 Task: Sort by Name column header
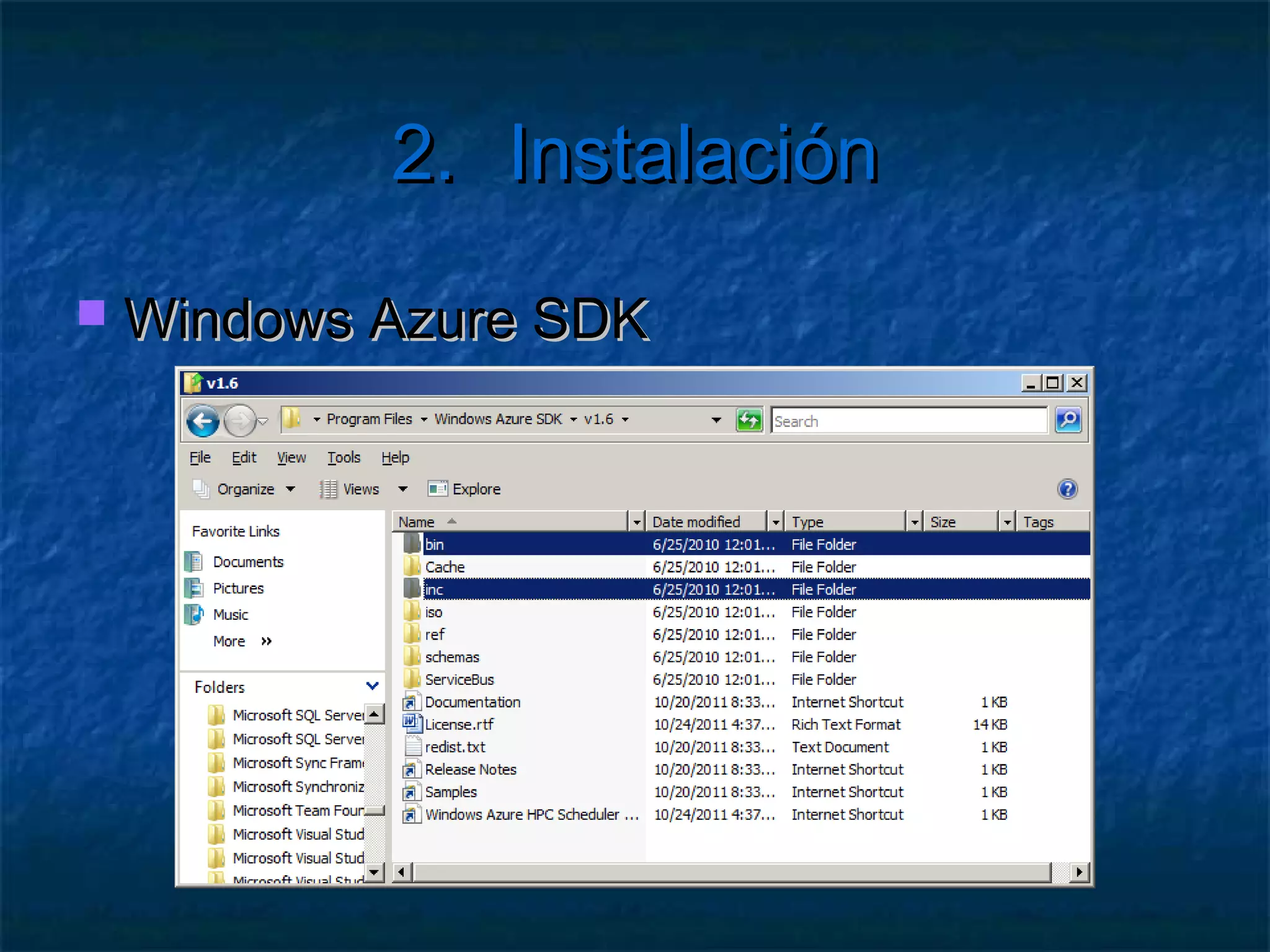[x=510, y=522]
